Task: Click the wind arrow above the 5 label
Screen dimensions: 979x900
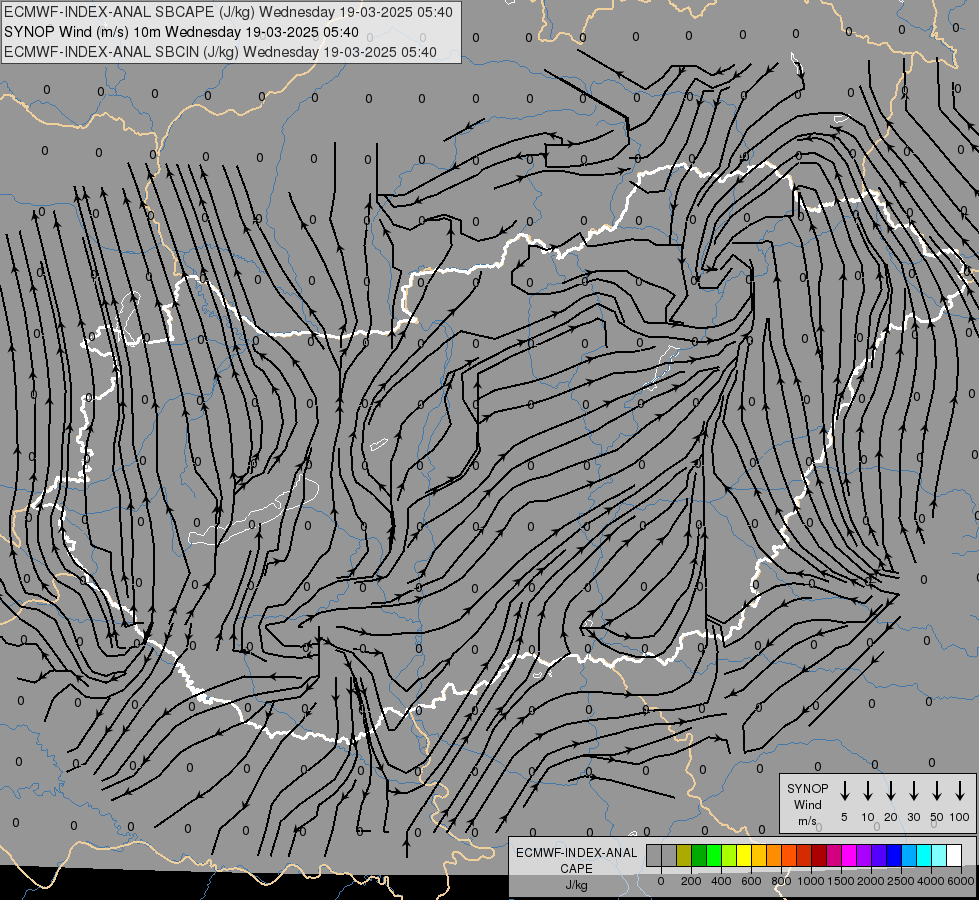Action: 845,791
